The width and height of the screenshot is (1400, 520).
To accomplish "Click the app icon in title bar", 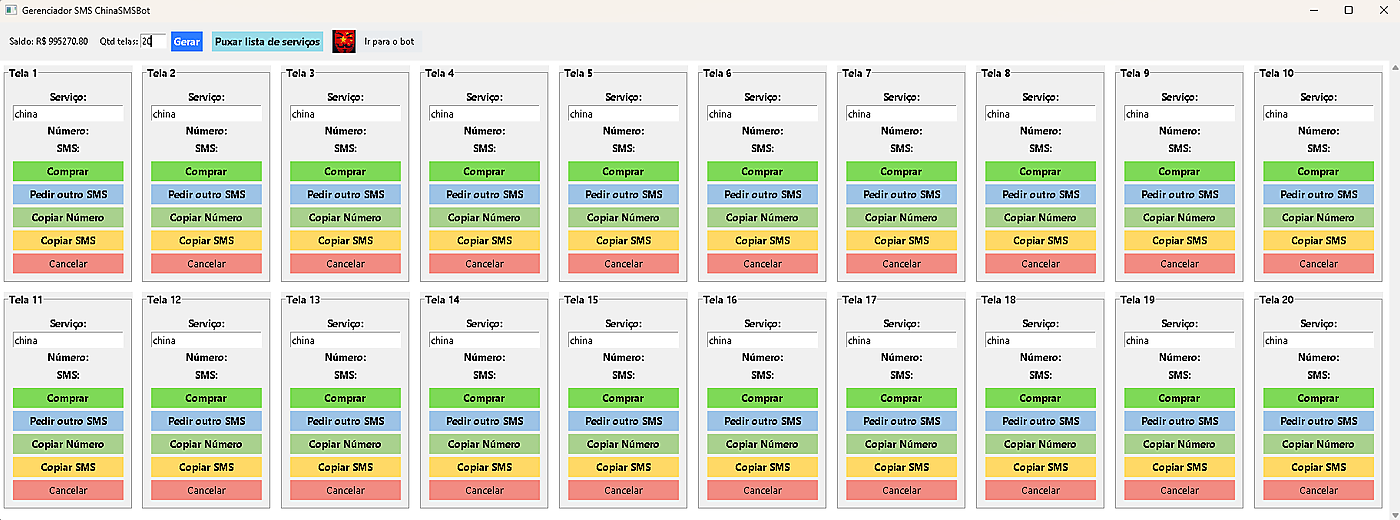I will tap(12, 10).
